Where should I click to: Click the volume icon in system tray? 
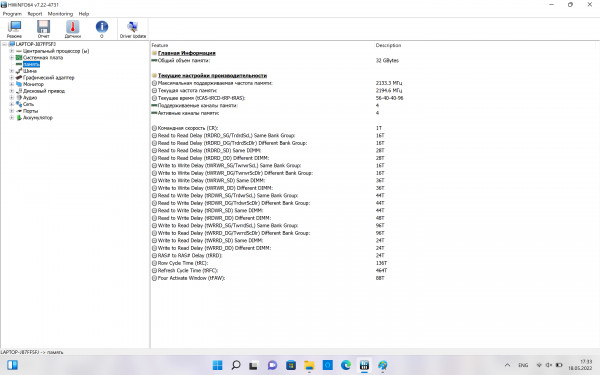pos(549,365)
